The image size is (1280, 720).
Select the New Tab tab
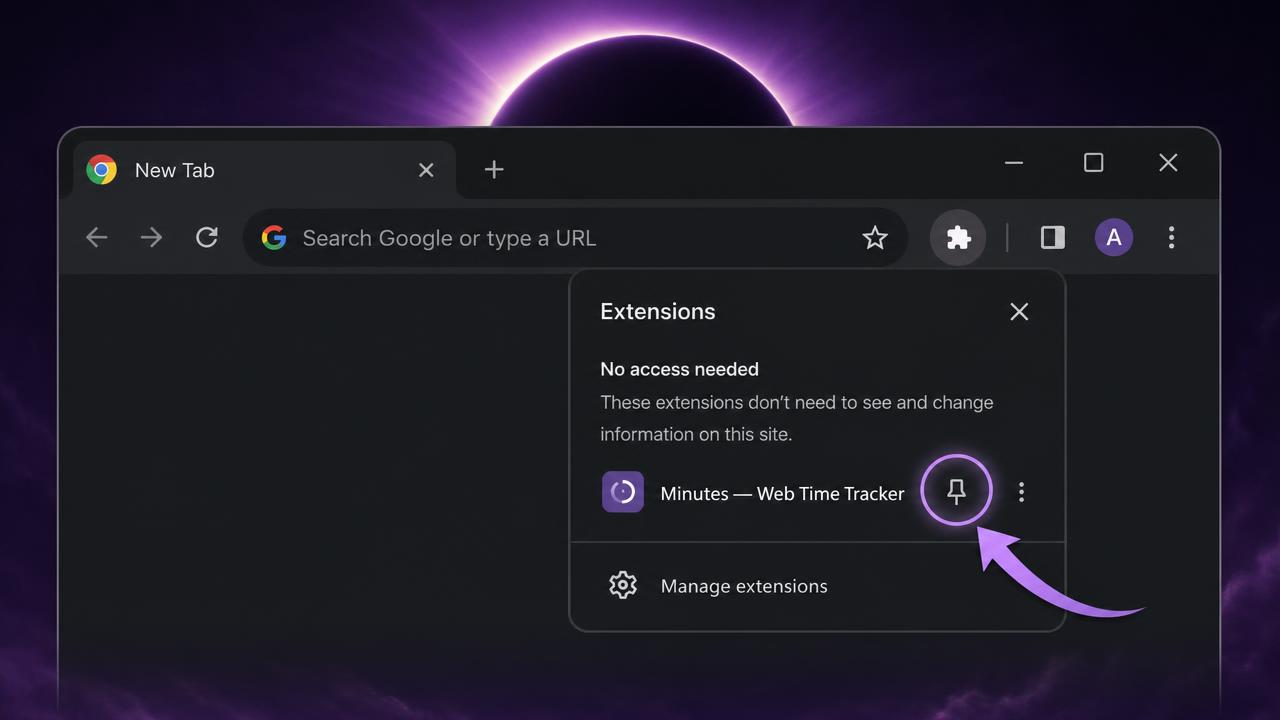coord(265,170)
